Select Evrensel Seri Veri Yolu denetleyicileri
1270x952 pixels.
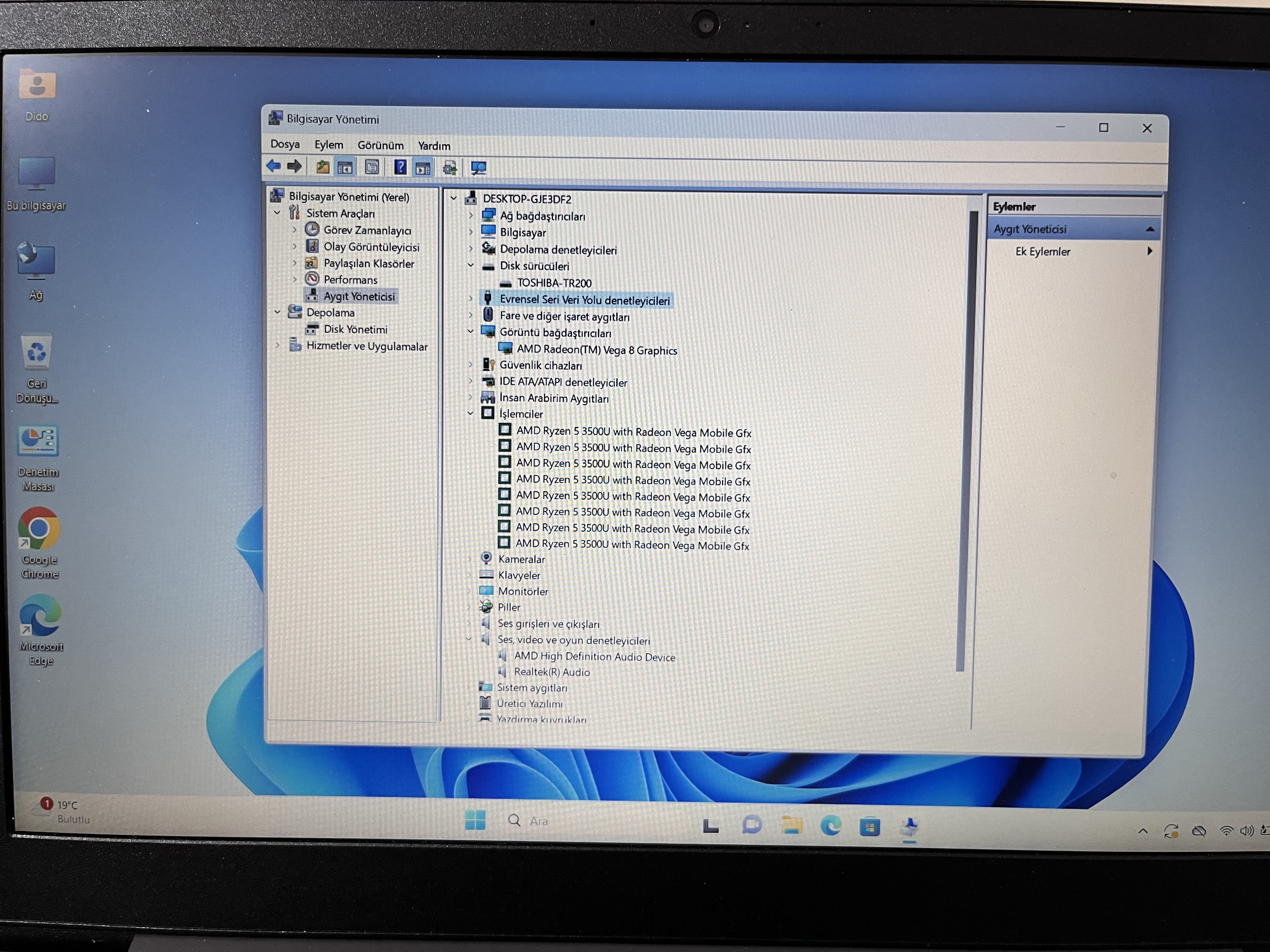585,299
